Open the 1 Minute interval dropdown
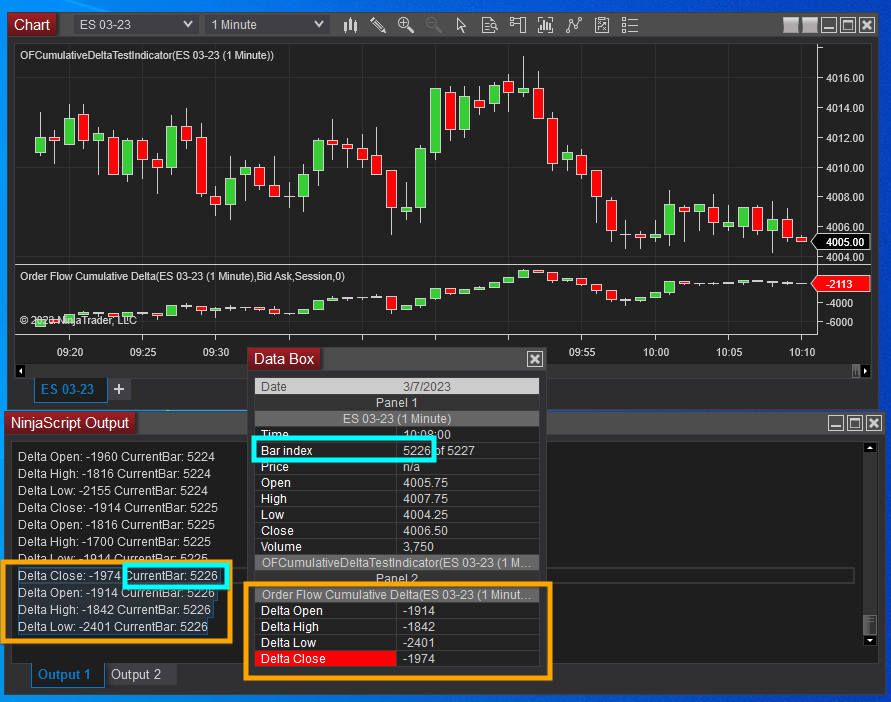This screenshot has width=891, height=702. point(267,25)
